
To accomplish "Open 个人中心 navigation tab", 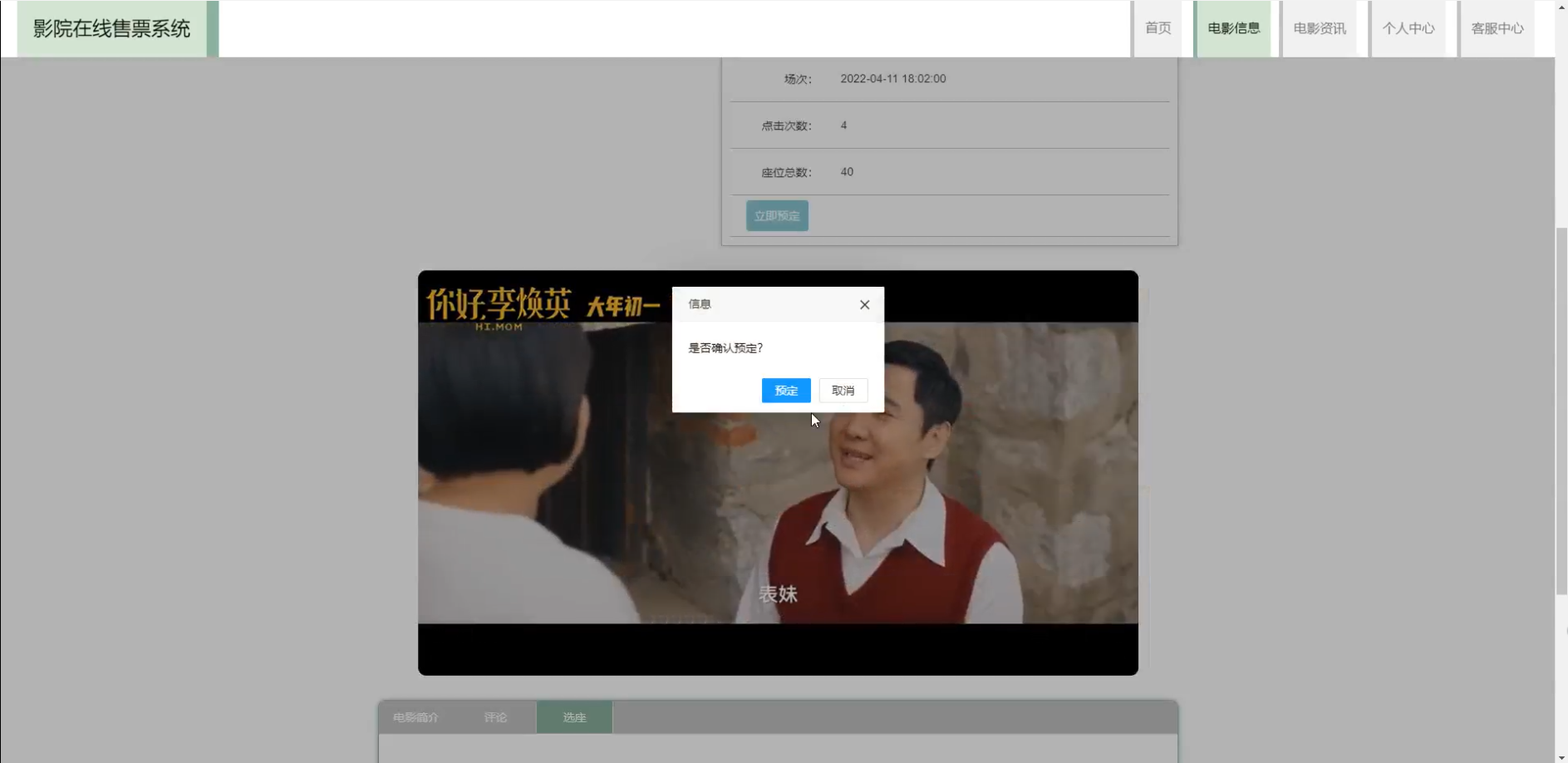I will pos(1408,28).
